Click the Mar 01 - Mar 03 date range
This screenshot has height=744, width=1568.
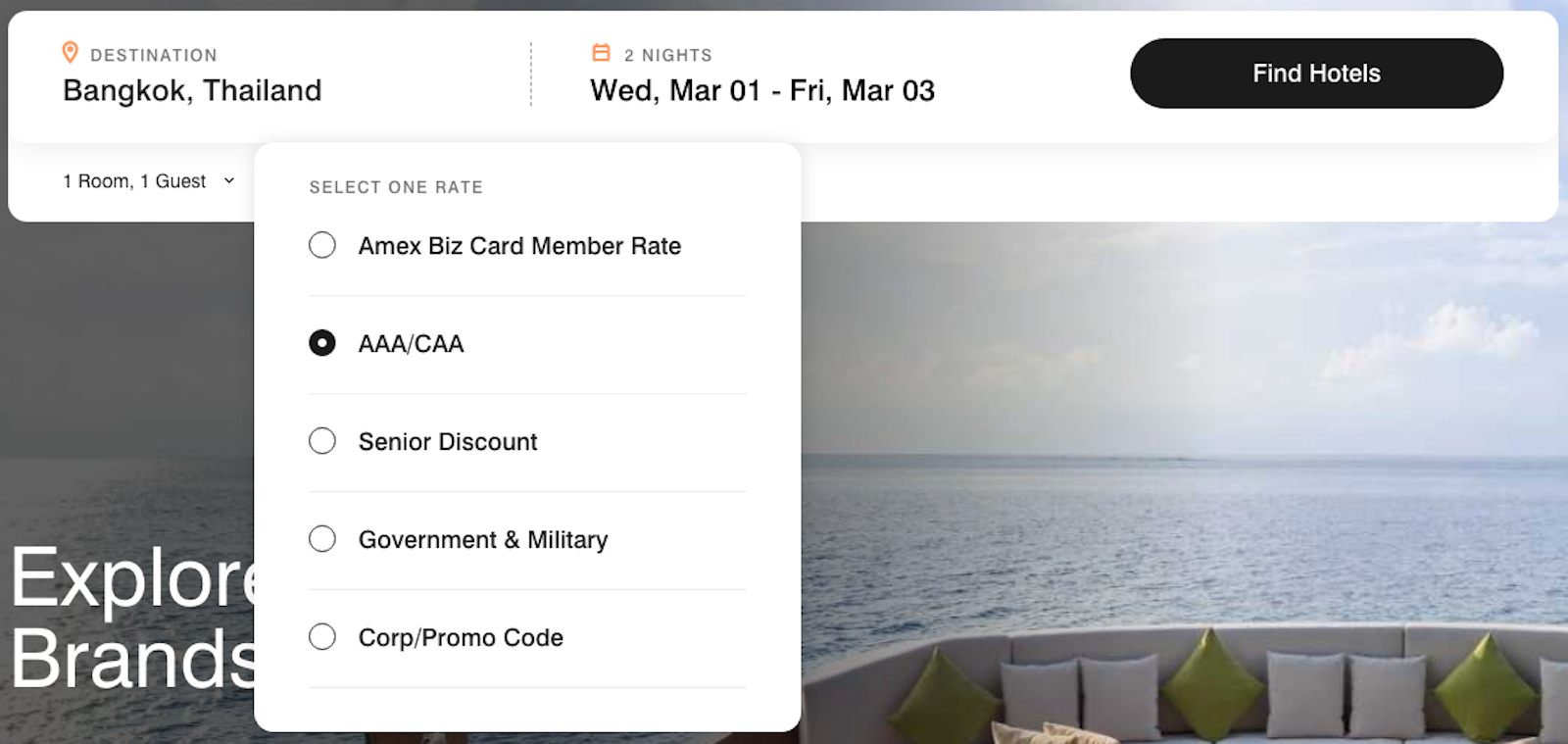tap(762, 90)
